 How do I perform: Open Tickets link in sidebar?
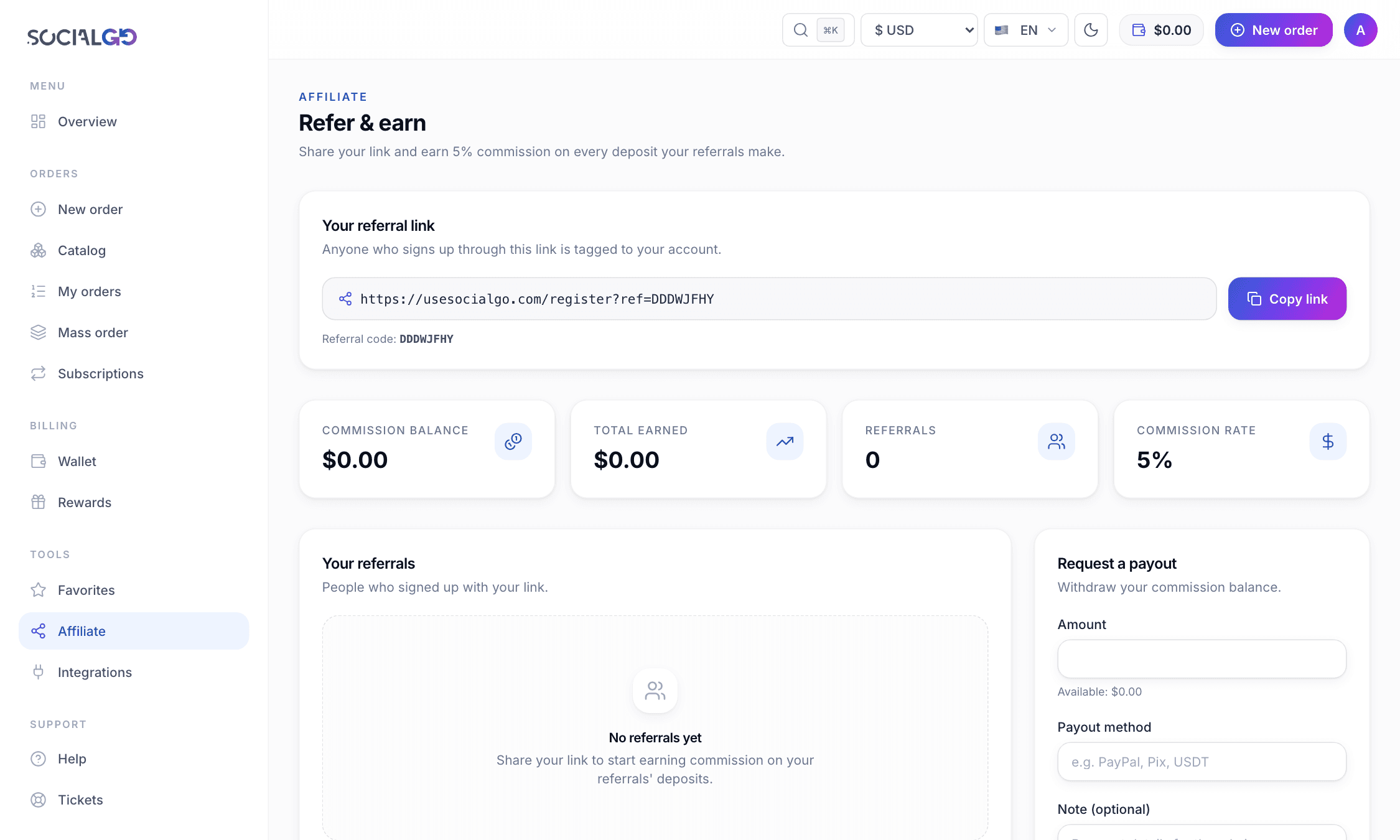tap(134, 800)
